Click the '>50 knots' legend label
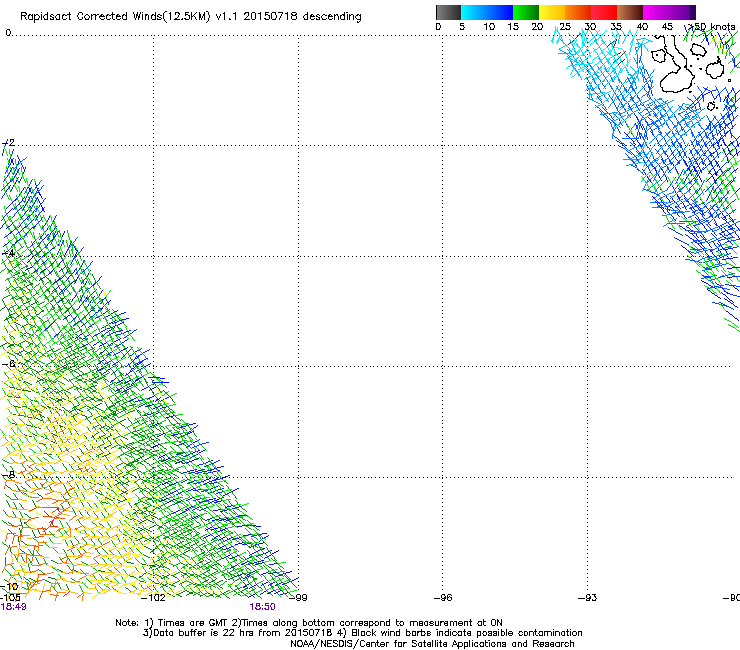Image resolution: width=740 pixels, height=650 pixels. pyautogui.click(x=710, y=27)
